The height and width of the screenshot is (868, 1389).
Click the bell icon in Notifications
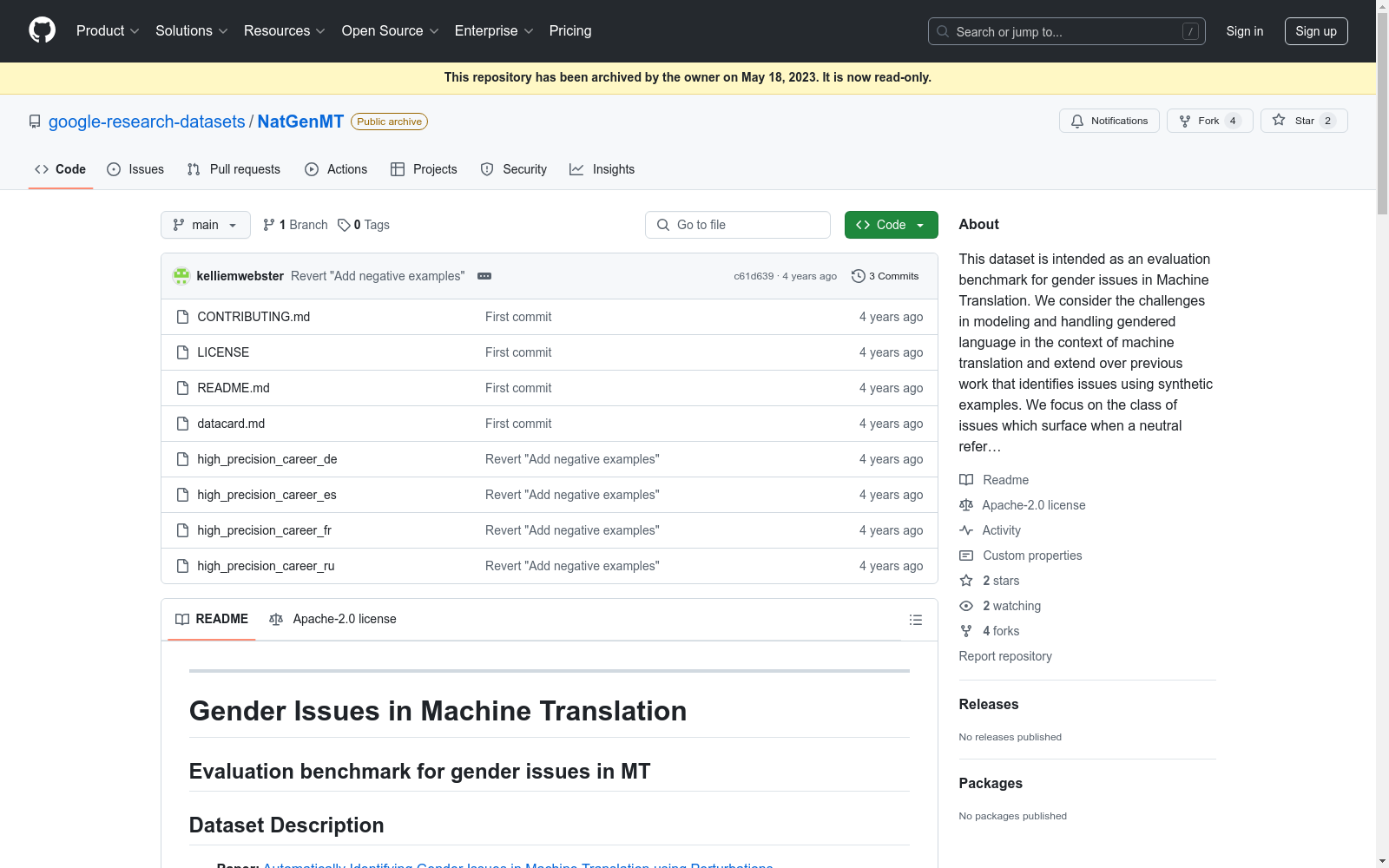click(1077, 121)
